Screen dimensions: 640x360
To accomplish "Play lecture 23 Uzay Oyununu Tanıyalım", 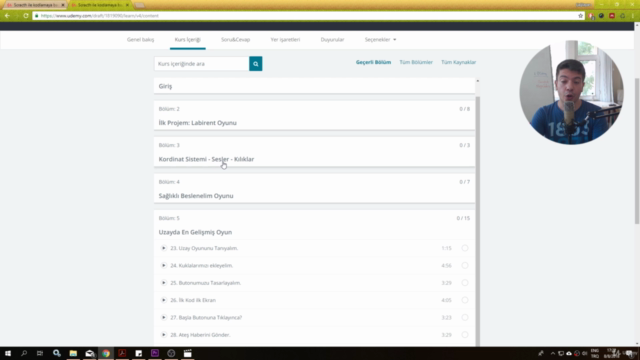I will point(164,248).
